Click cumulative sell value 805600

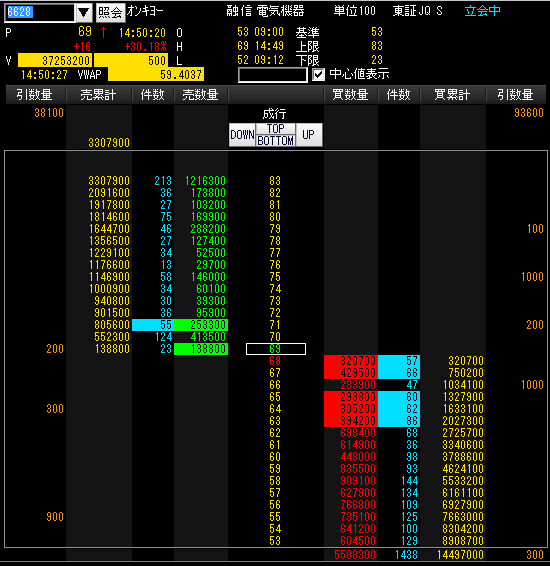point(112,325)
